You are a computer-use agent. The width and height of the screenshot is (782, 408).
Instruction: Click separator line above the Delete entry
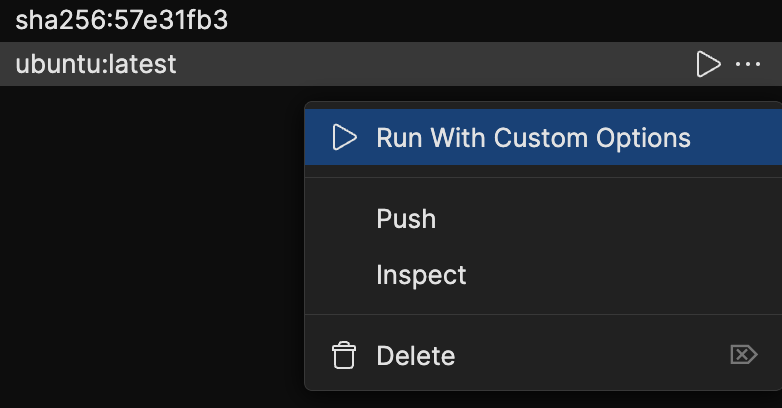click(542, 315)
